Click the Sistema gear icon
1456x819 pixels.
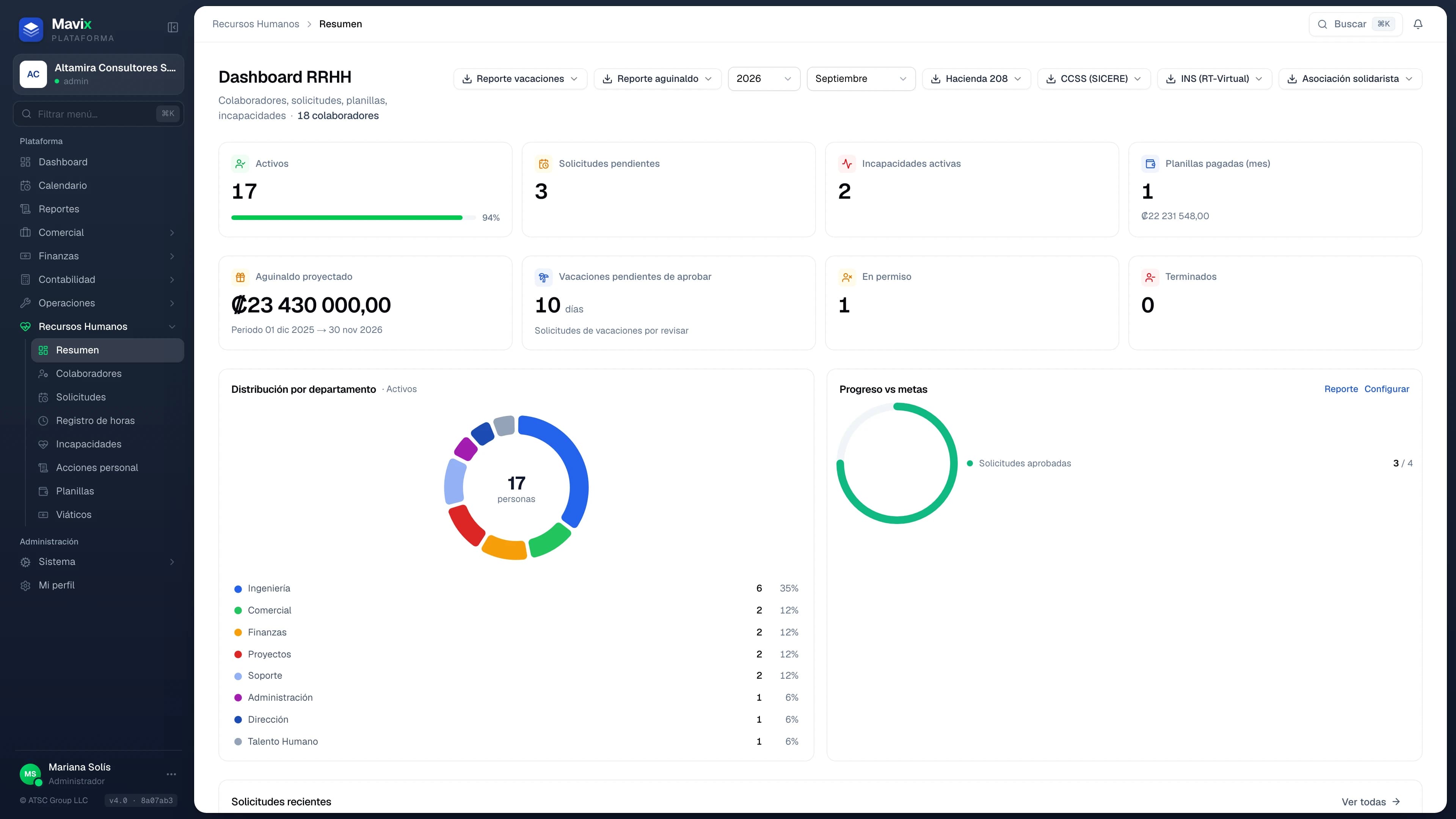click(25, 562)
